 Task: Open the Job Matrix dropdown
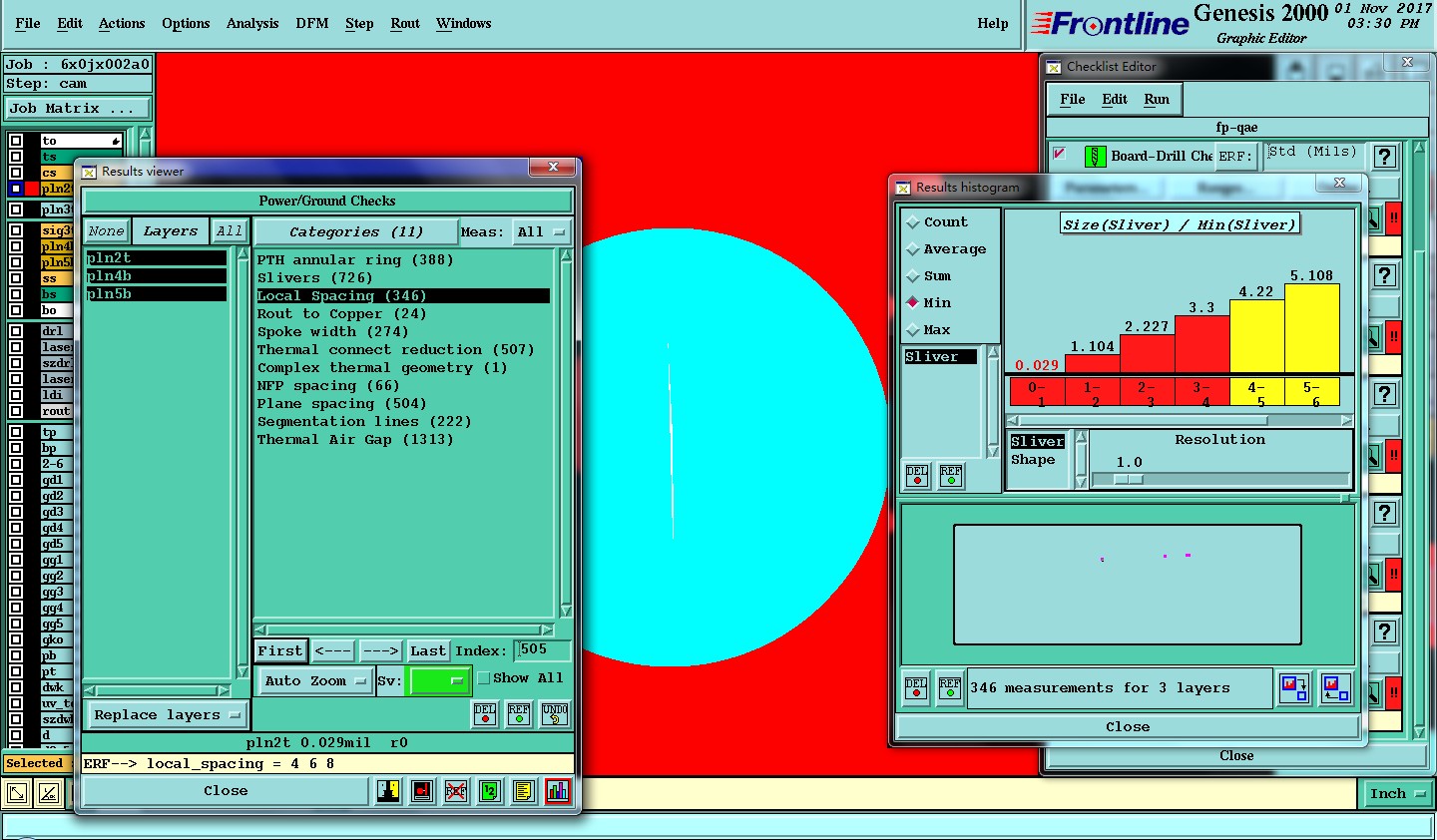coord(79,109)
